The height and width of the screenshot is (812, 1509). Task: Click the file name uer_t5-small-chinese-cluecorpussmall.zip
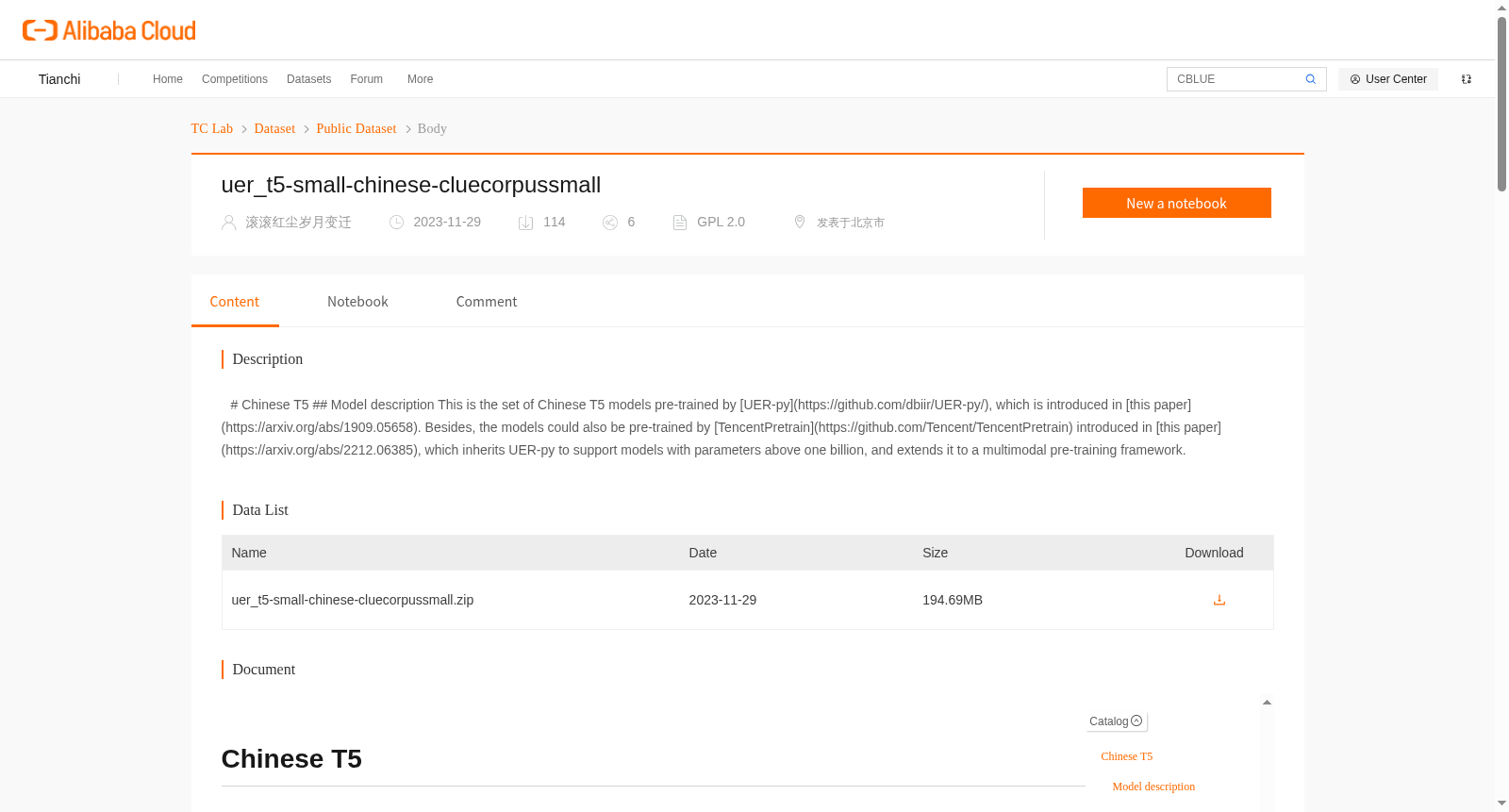(x=353, y=600)
